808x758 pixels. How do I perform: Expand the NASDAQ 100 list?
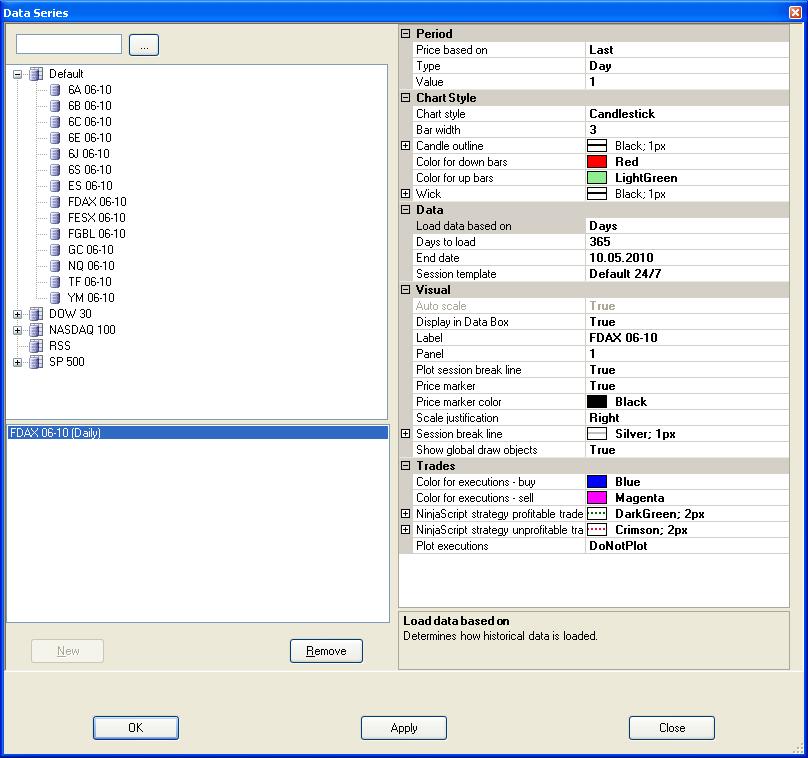(x=18, y=330)
